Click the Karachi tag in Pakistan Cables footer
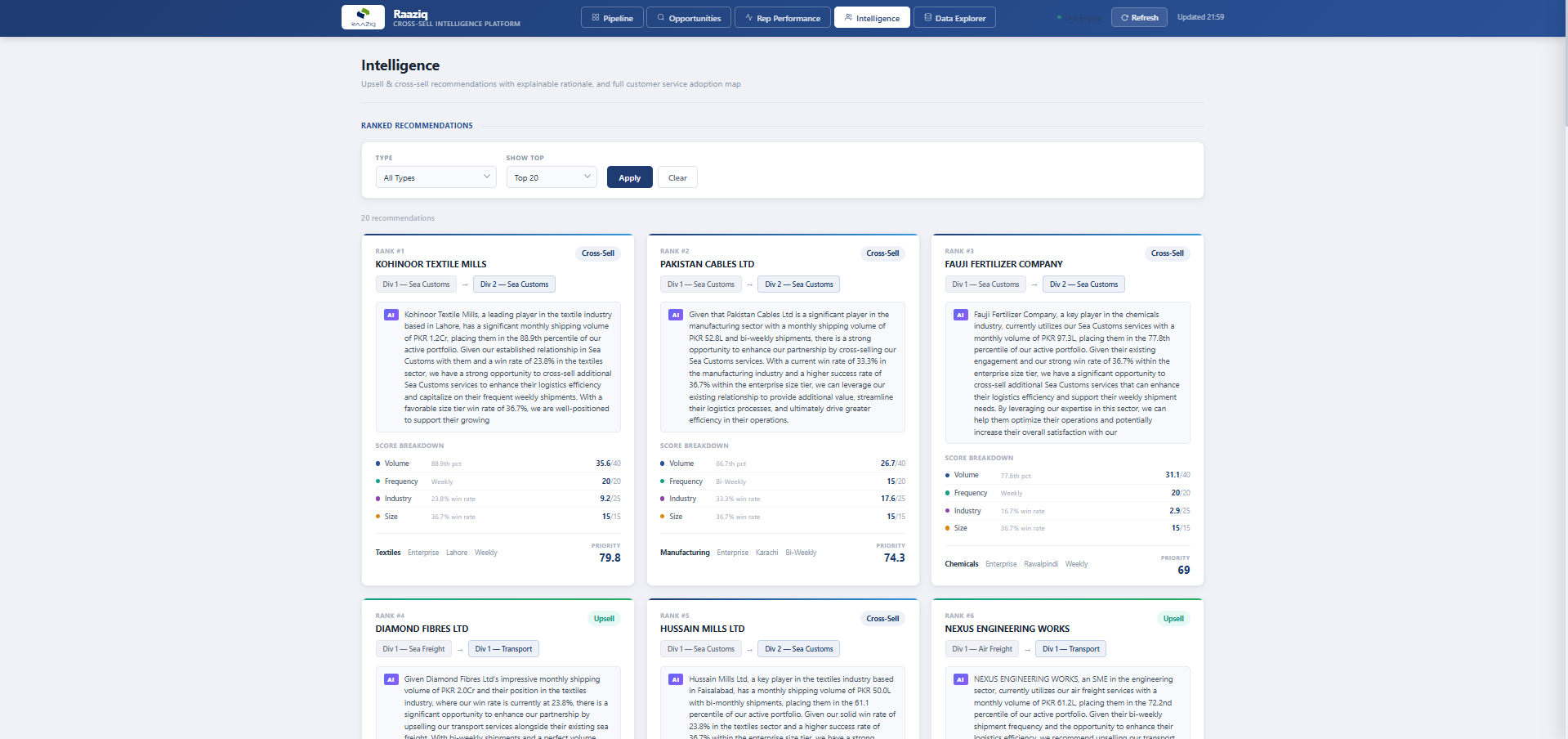 coord(766,553)
